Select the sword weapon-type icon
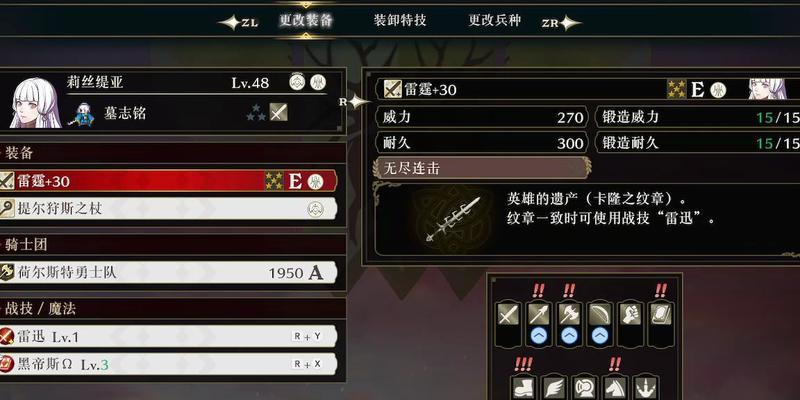The width and height of the screenshot is (800, 400). (508, 314)
